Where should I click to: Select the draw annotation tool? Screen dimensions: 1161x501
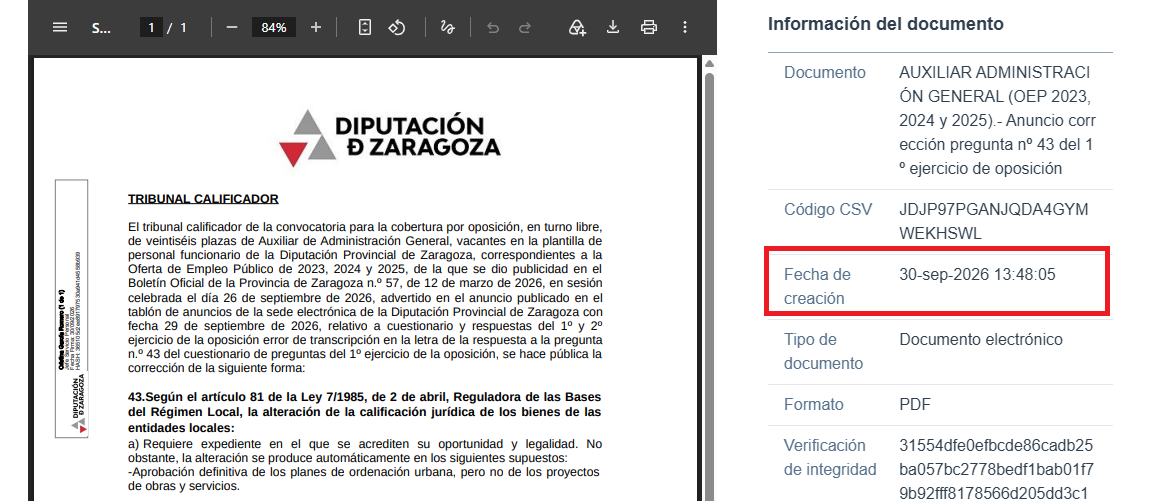coord(447,27)
